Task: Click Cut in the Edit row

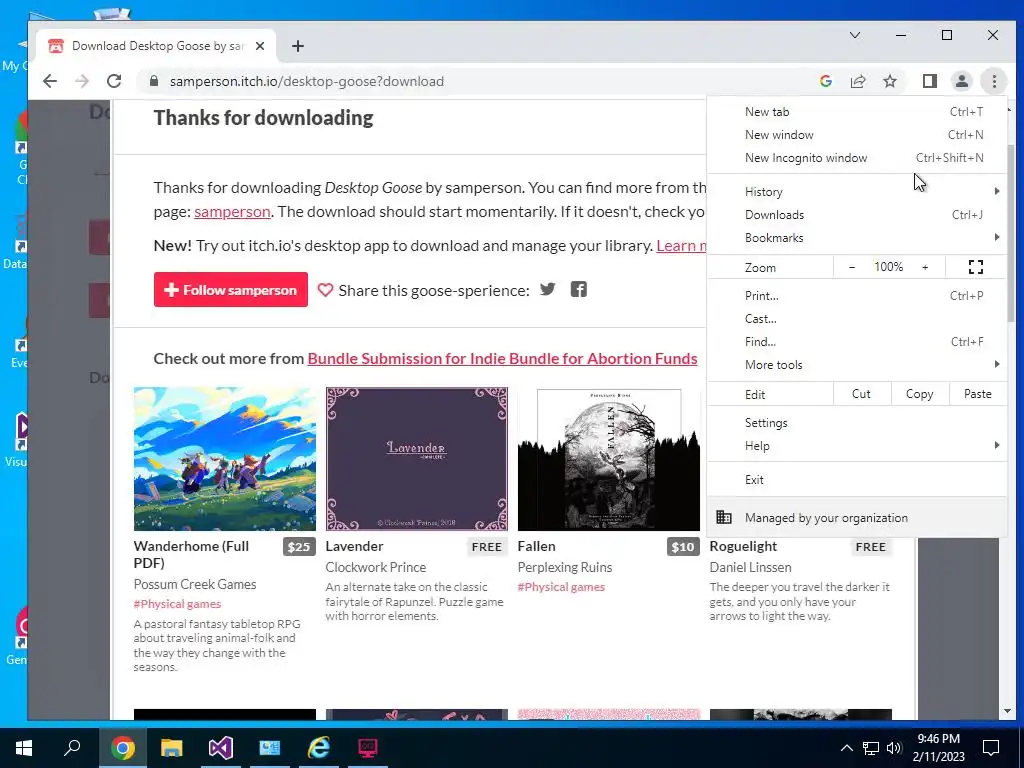Action: coord(861,394)
